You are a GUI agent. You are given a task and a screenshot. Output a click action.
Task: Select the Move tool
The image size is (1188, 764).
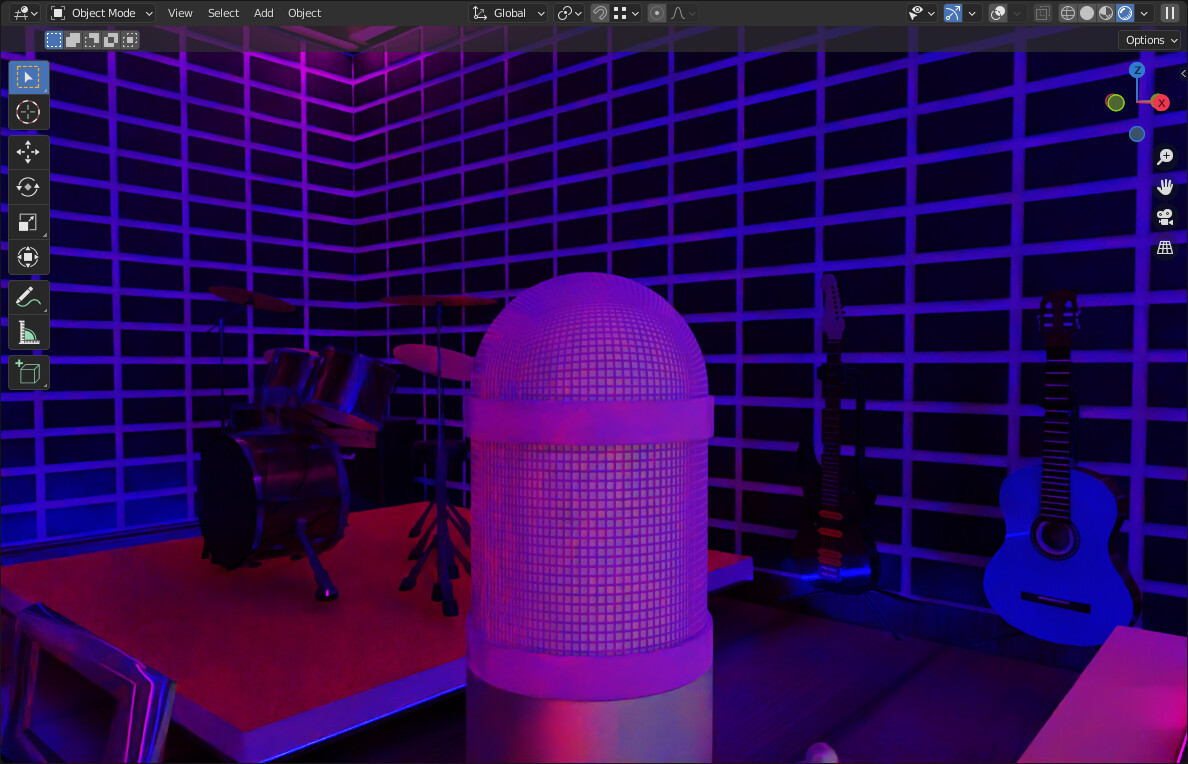pyautogui.click(x=28, y=152)
